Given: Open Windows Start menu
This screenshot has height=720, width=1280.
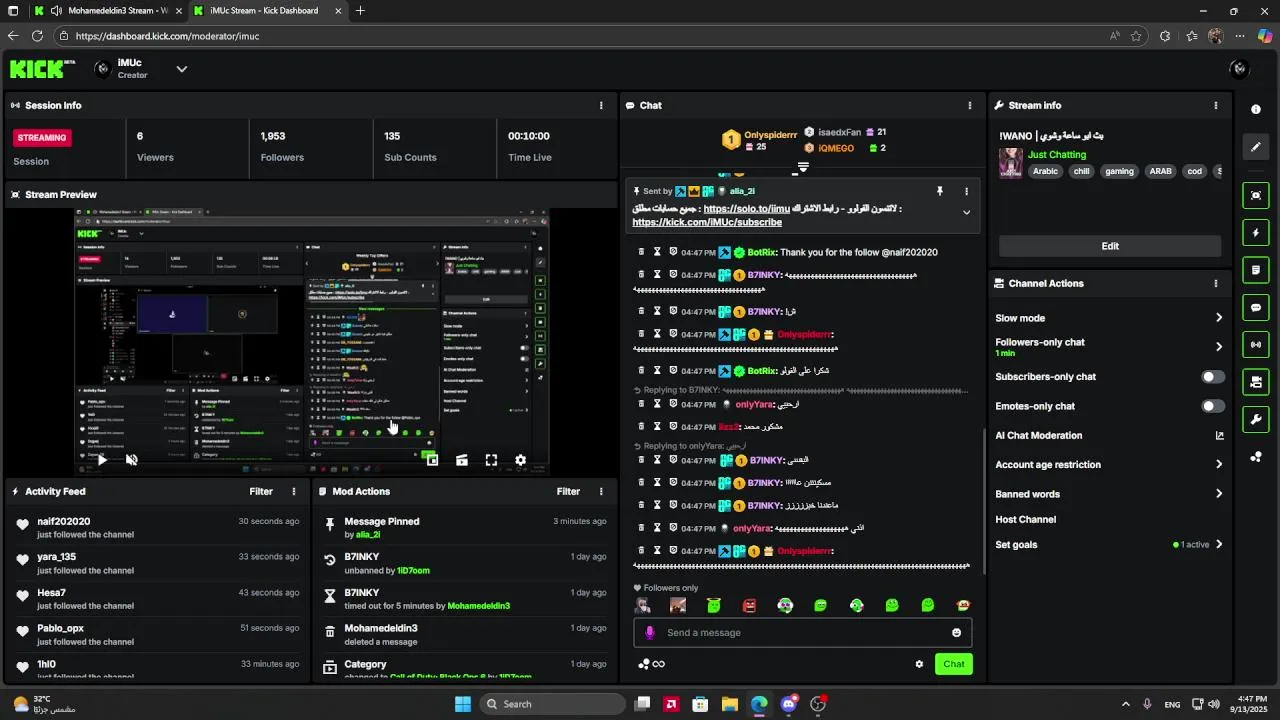Looking at the screenshot, I should pyautogui.click(x=463, y=704).
